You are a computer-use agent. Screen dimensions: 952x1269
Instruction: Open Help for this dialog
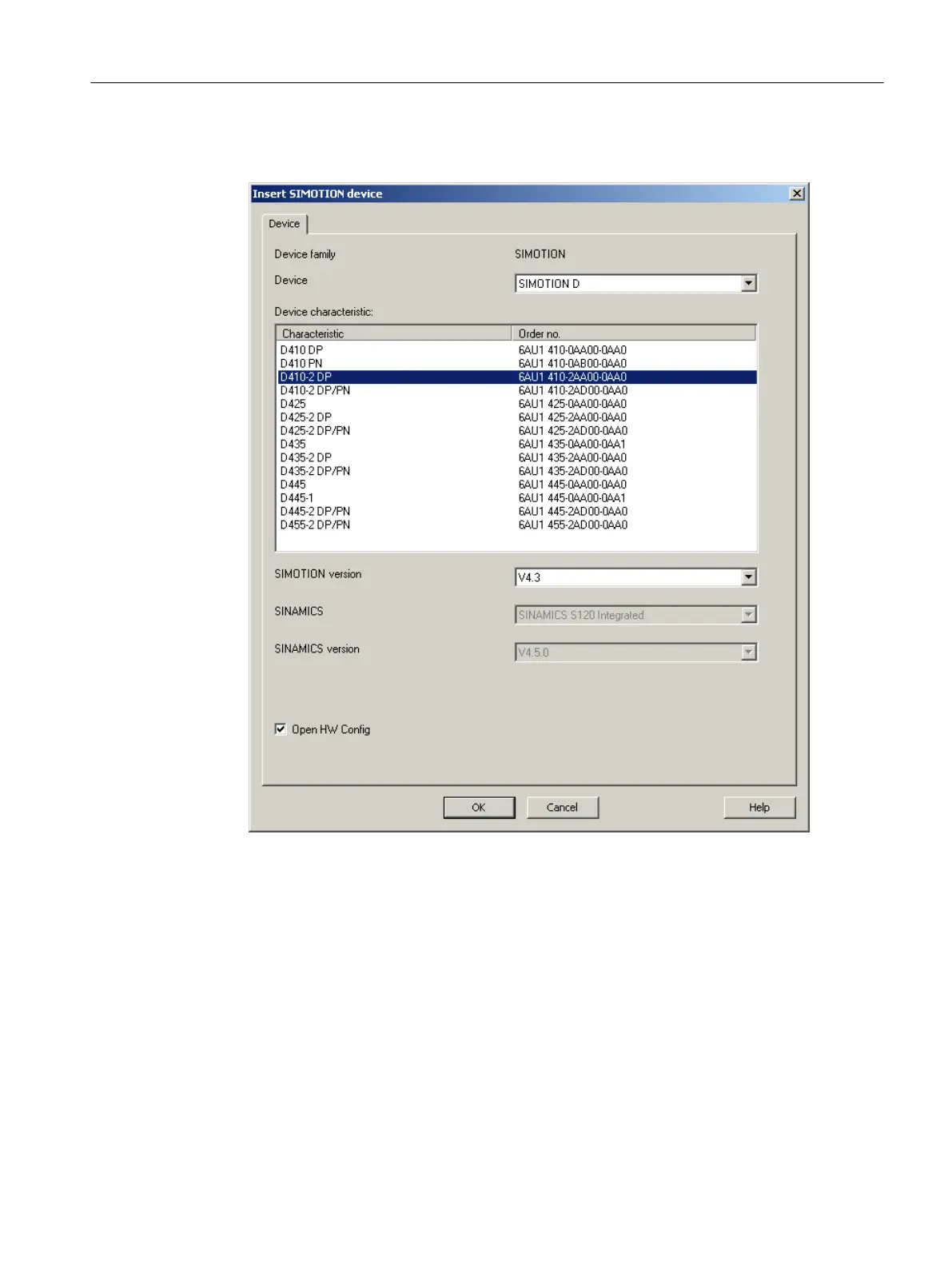(759, 808)
